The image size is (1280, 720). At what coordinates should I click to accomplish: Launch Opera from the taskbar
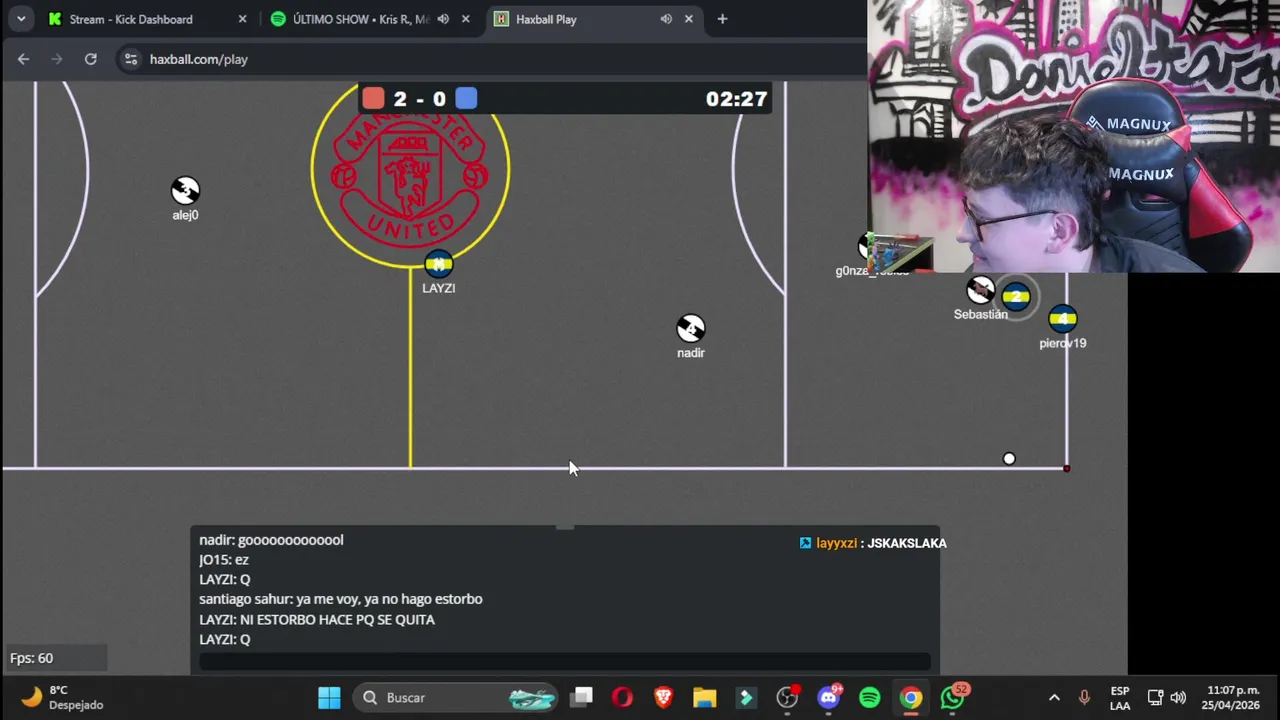(622, 697)
